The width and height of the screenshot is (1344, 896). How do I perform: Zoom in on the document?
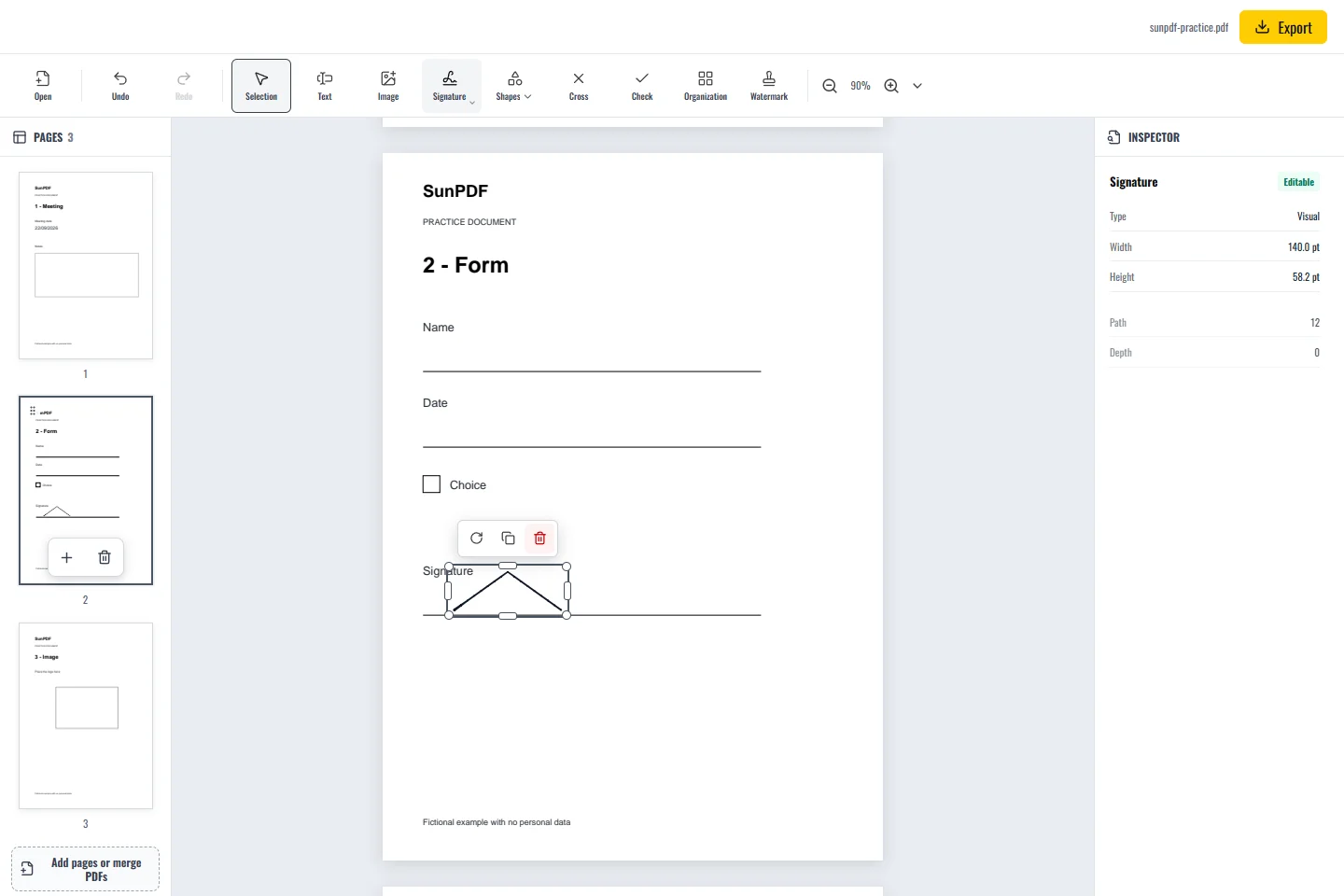pyautogui.click(x=891, y=86)
